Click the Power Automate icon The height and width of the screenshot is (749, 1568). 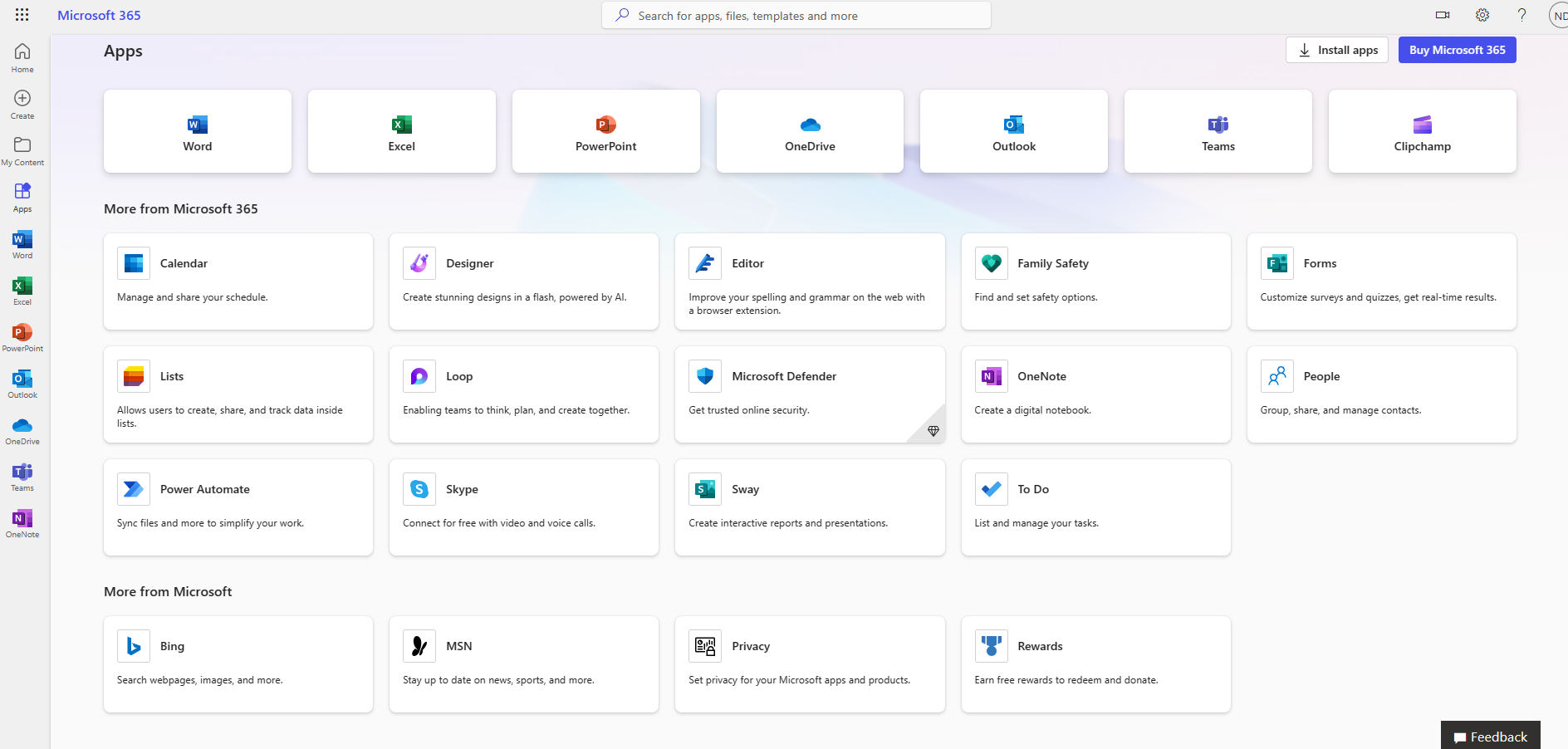[x=134, y=489]
